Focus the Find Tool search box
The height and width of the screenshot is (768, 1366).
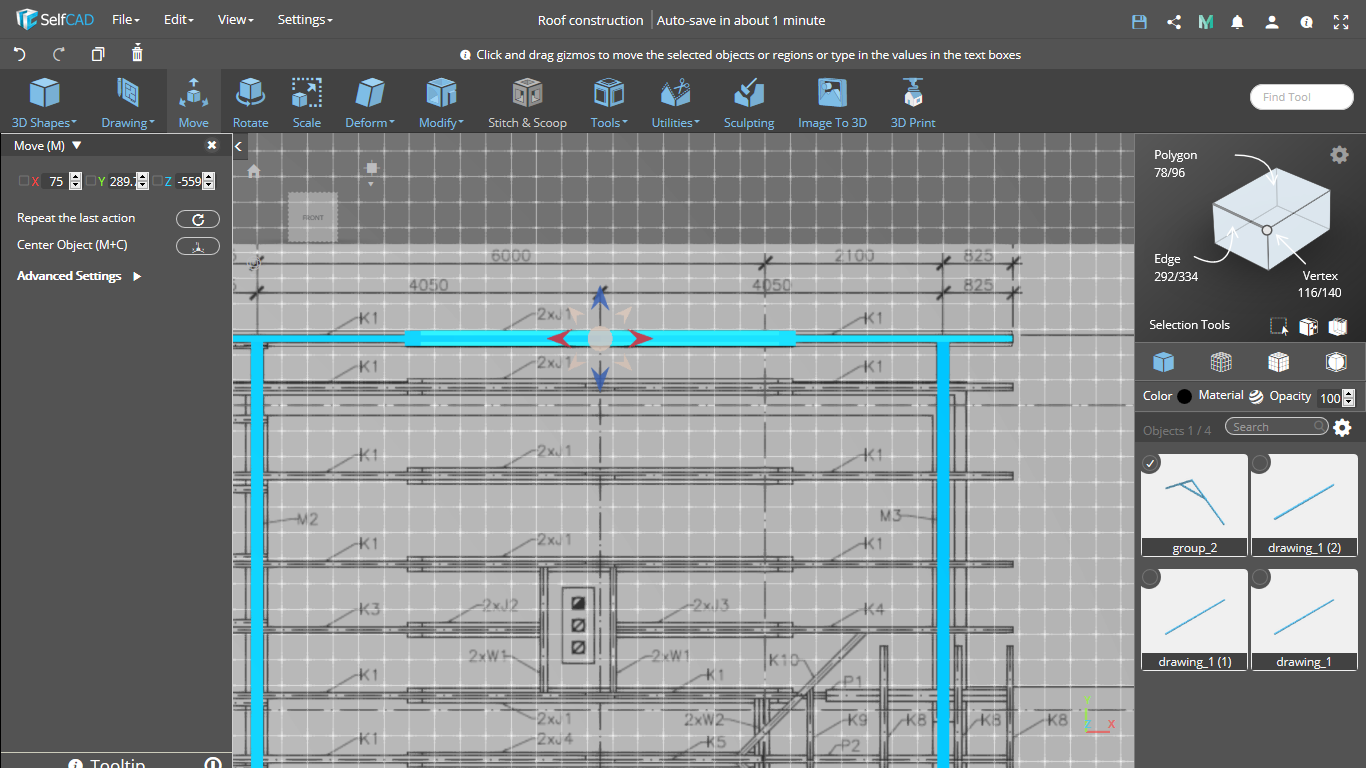pos(1301,97)
